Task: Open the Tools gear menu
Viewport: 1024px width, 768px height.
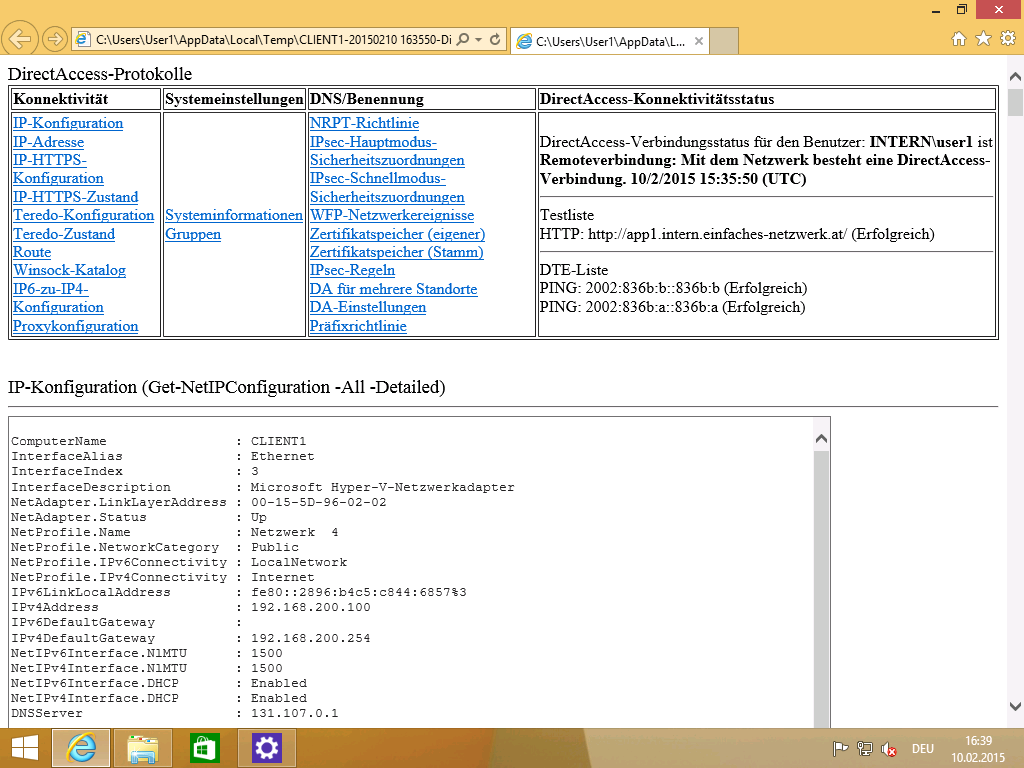Action: coord(1008,39)
